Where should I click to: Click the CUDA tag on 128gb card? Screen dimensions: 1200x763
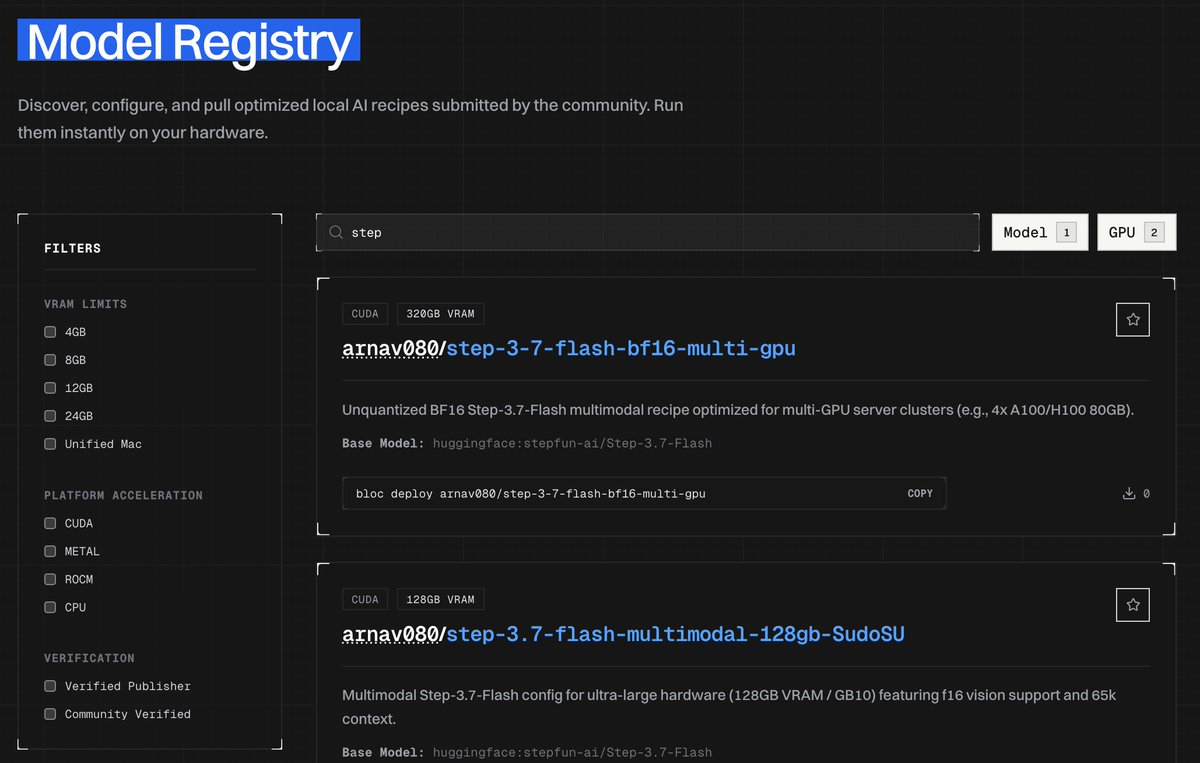click(x=365, y=600)
